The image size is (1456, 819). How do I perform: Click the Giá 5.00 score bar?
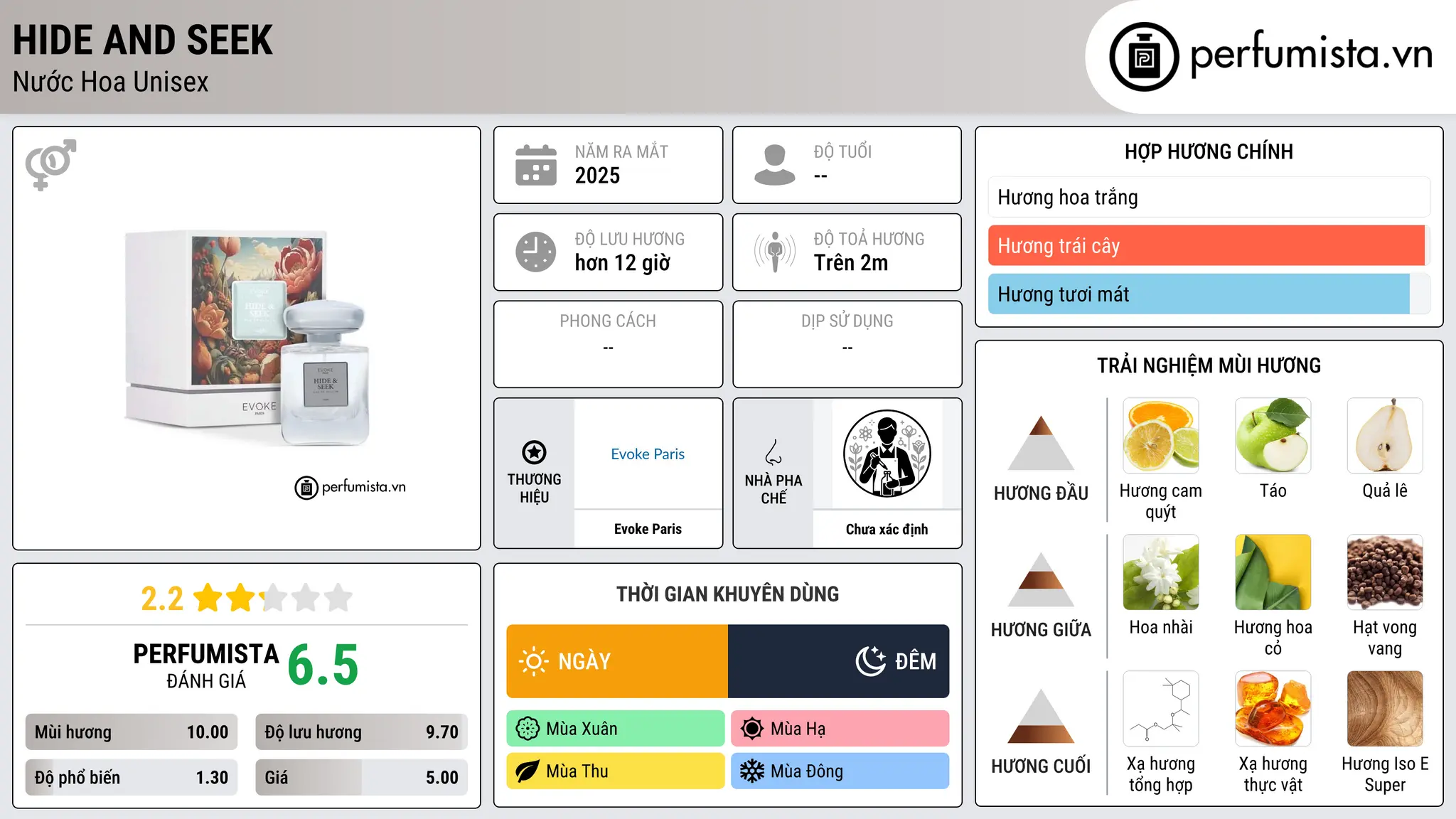point(362,778)
